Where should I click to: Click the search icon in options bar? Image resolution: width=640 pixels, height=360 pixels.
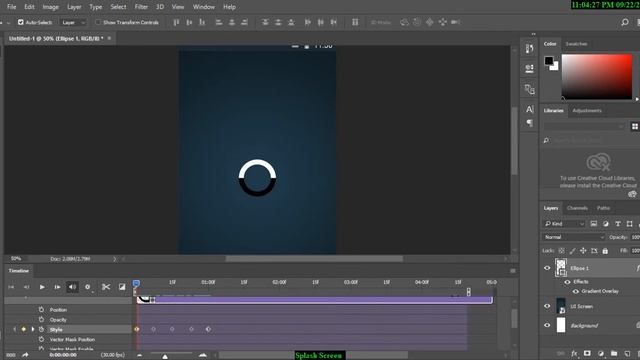(x=624, y=22)
